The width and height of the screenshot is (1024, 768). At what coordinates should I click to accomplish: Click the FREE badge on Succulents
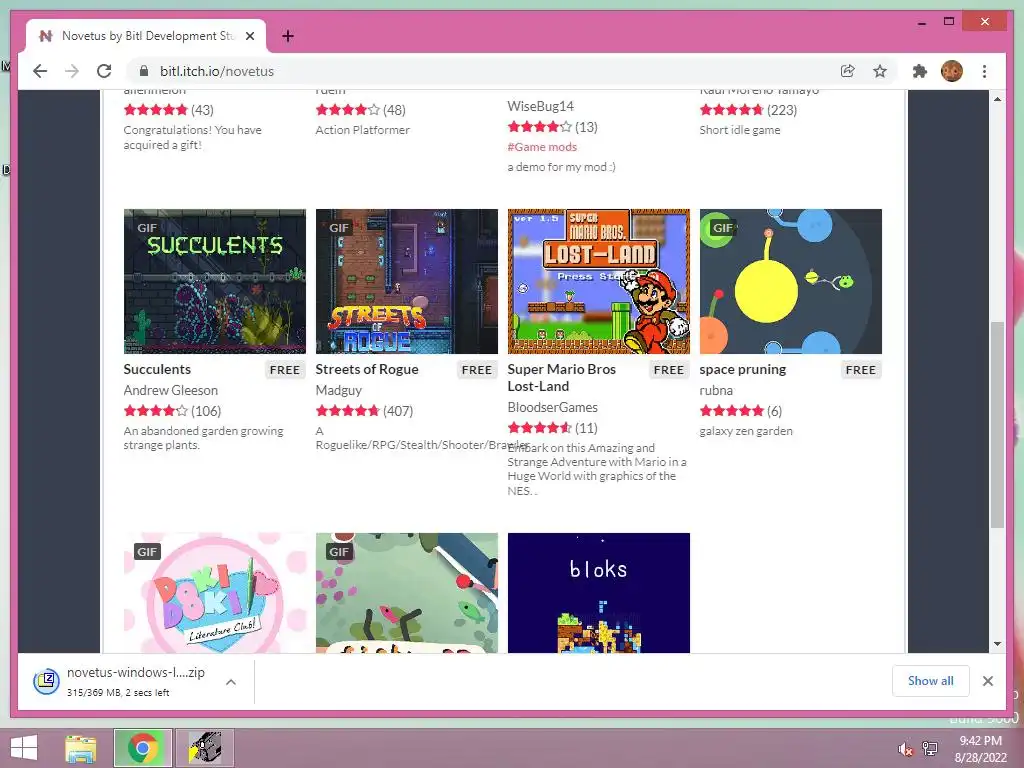(285, 370)
